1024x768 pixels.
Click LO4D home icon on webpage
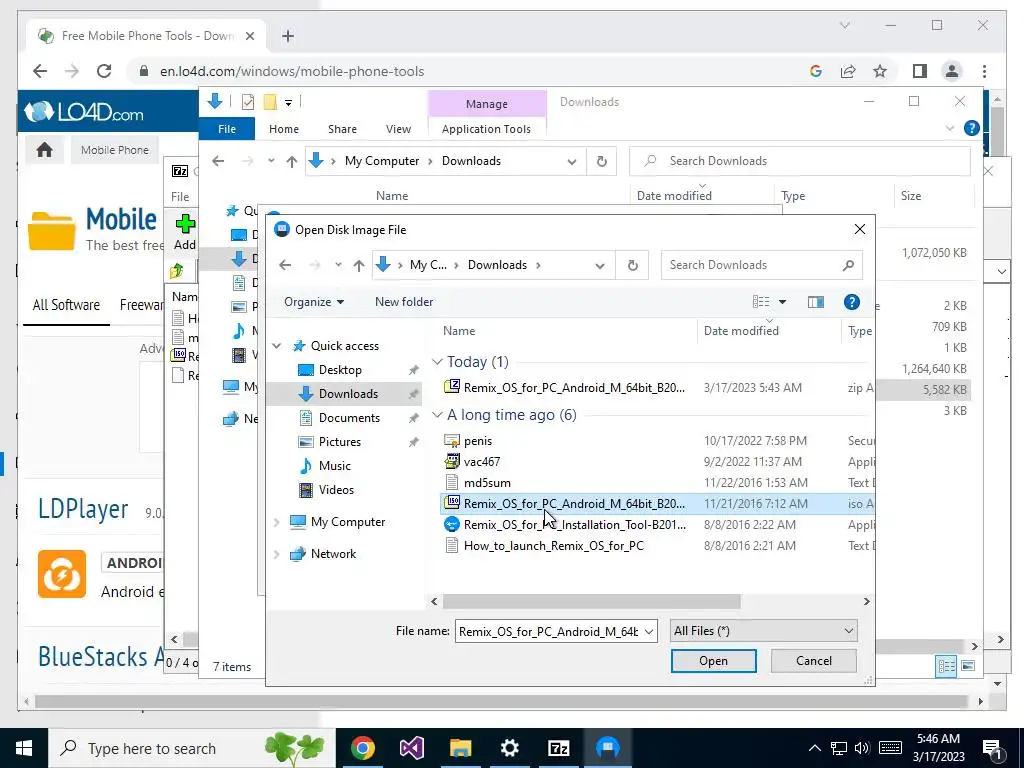click(44, 150)
